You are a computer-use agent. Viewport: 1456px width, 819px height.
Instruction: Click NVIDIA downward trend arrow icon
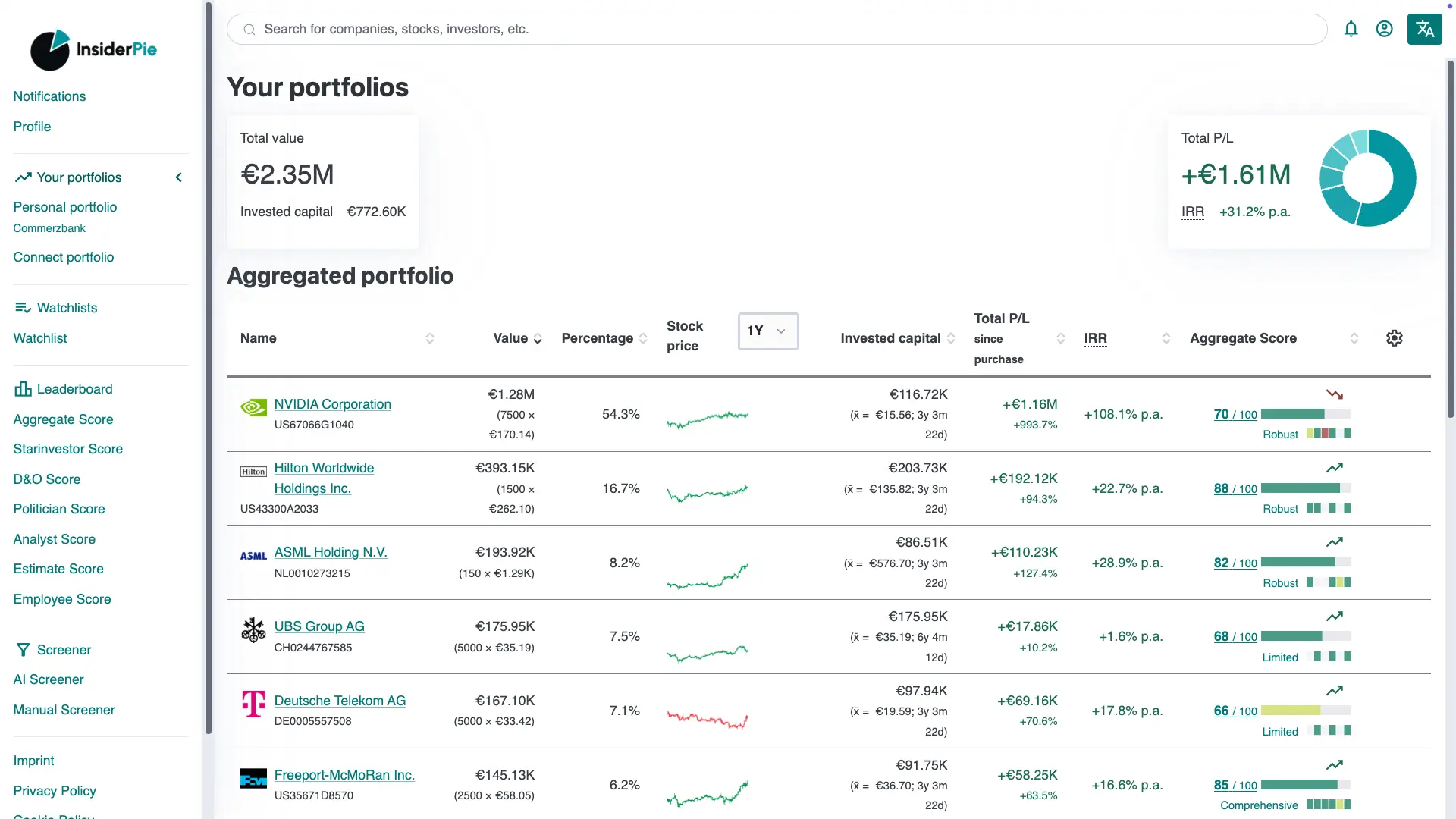(1334, 394)
